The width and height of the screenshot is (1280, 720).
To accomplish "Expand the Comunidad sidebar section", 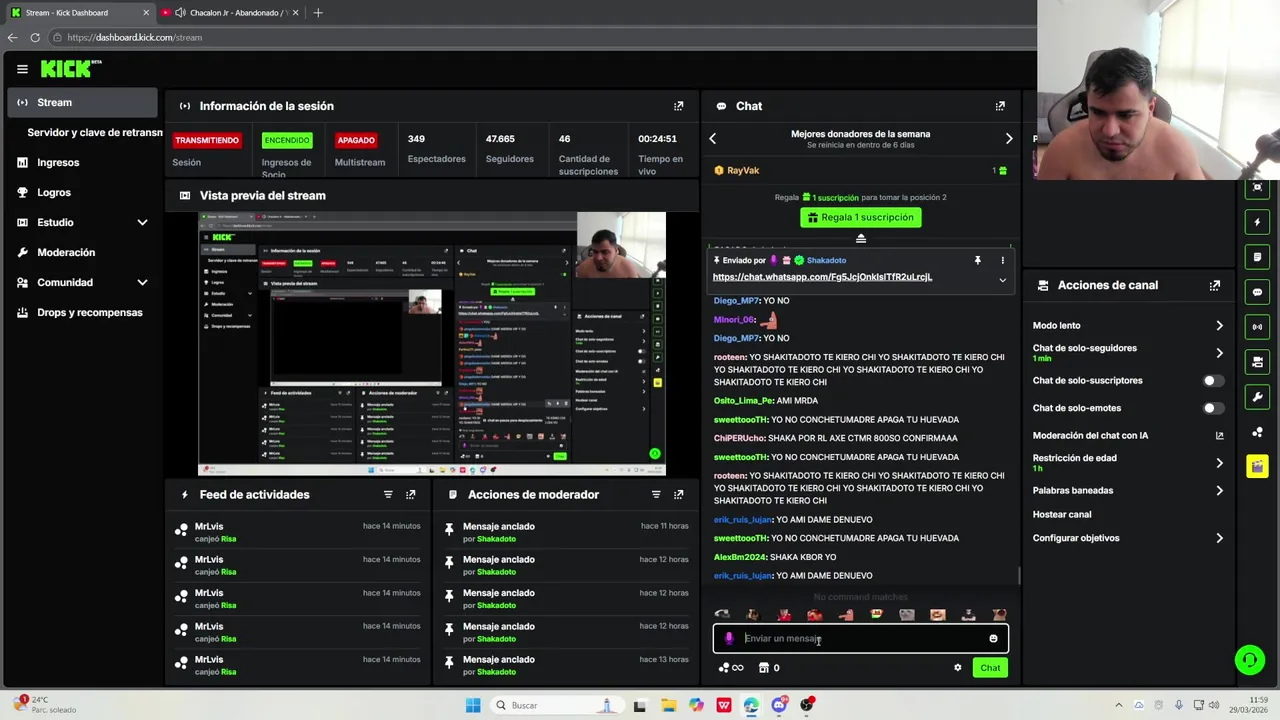I will click(x=142, y=282).
